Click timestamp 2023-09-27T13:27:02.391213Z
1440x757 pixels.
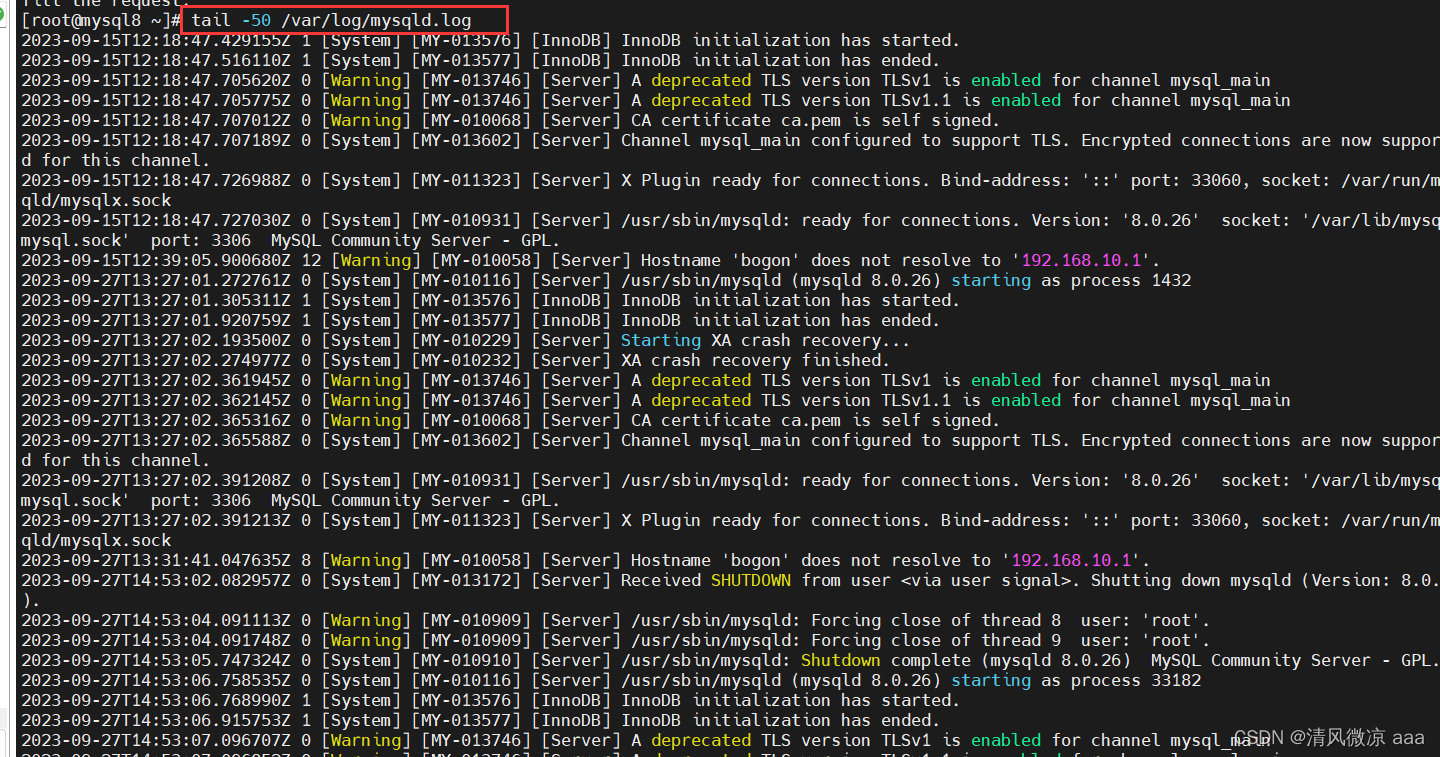coord(156,520)
